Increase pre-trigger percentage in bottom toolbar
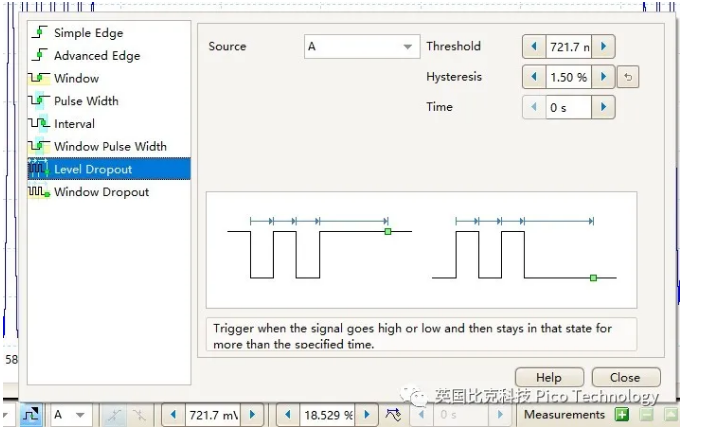This screenshot has height=430, width=703. pos(369,415)
